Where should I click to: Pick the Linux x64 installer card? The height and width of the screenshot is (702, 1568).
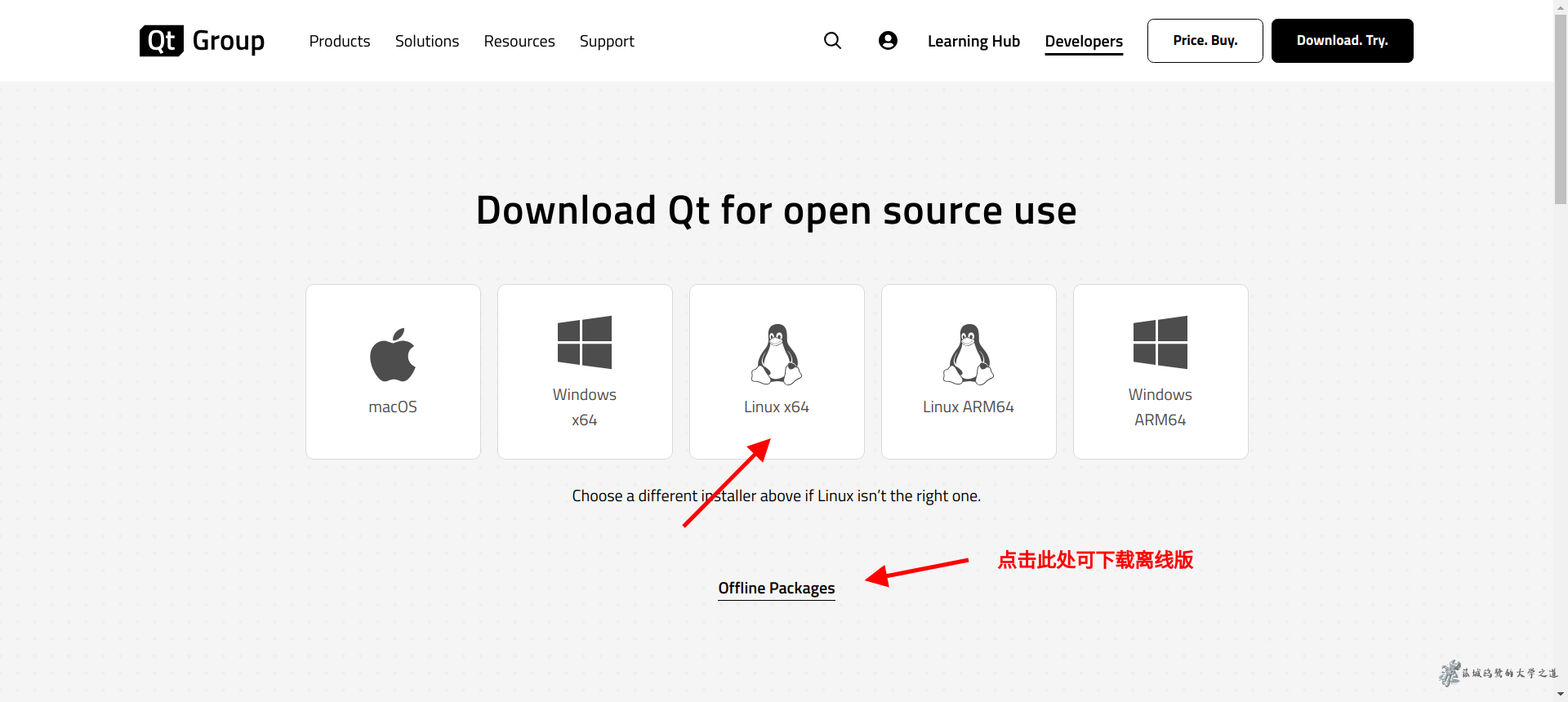pyautogui.click(x=777, y=371)
